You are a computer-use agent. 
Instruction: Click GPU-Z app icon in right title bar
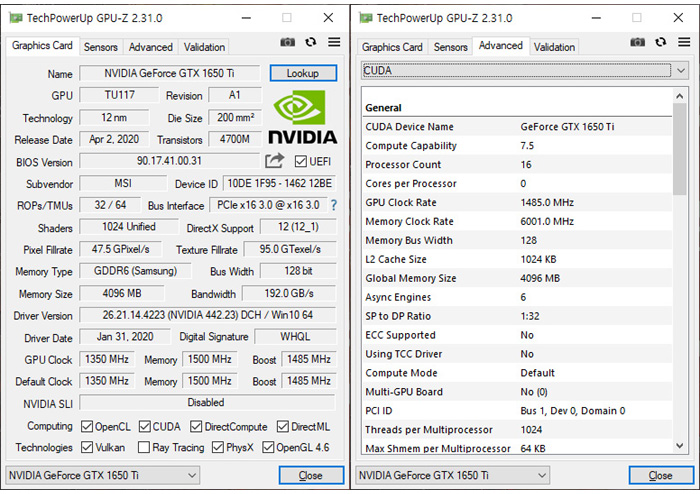(366, 18)
